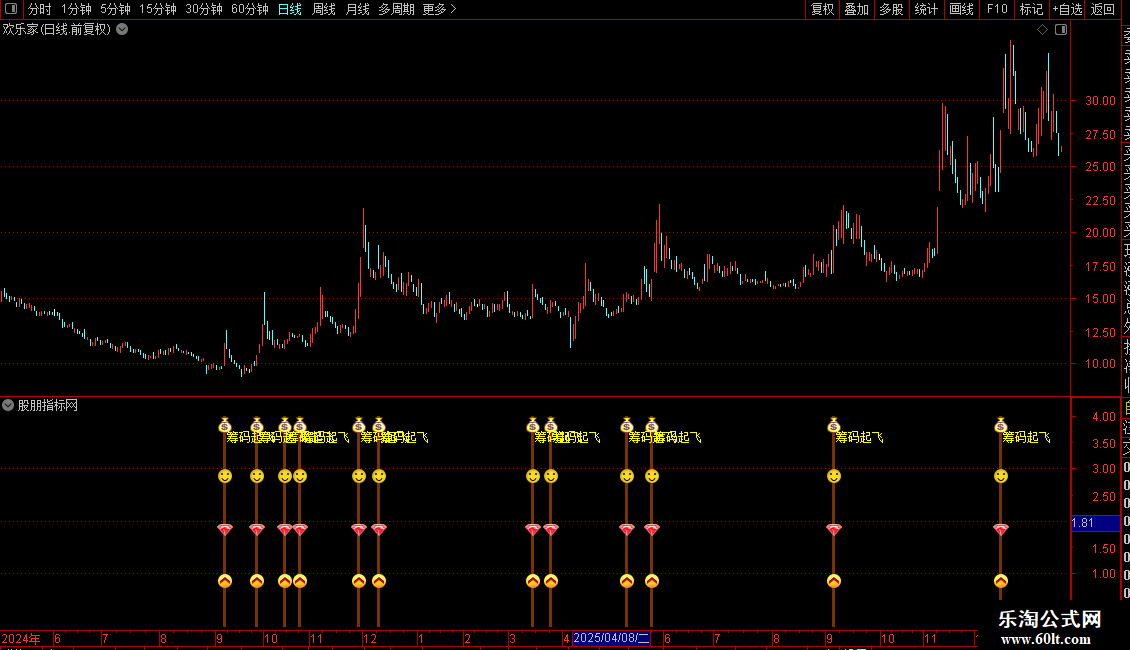Click the first smiley face signal icon

pyautogui.click(x=225, y=476)
